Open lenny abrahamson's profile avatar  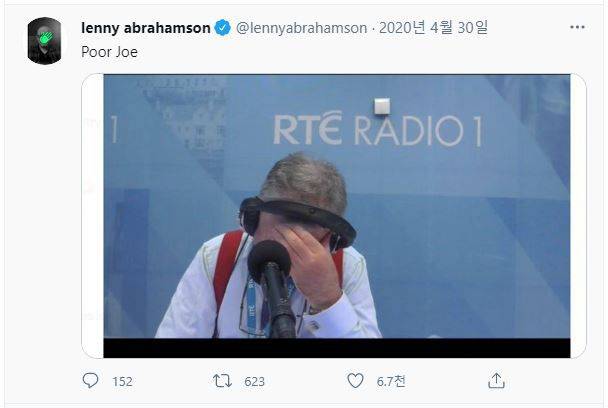tap(44, 41)
